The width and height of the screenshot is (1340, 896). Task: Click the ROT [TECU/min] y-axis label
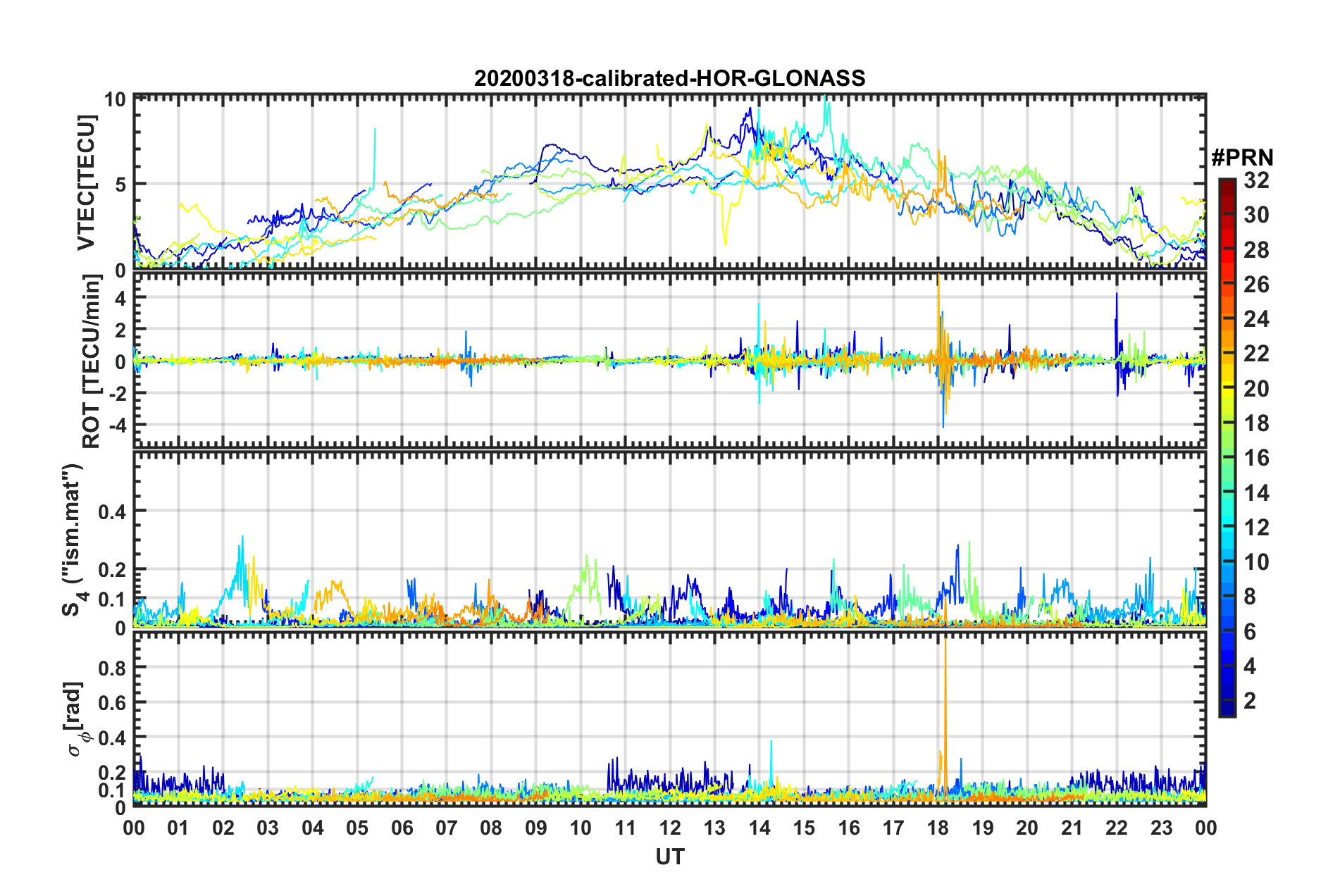pyautogui.click(x=91, y=361)
